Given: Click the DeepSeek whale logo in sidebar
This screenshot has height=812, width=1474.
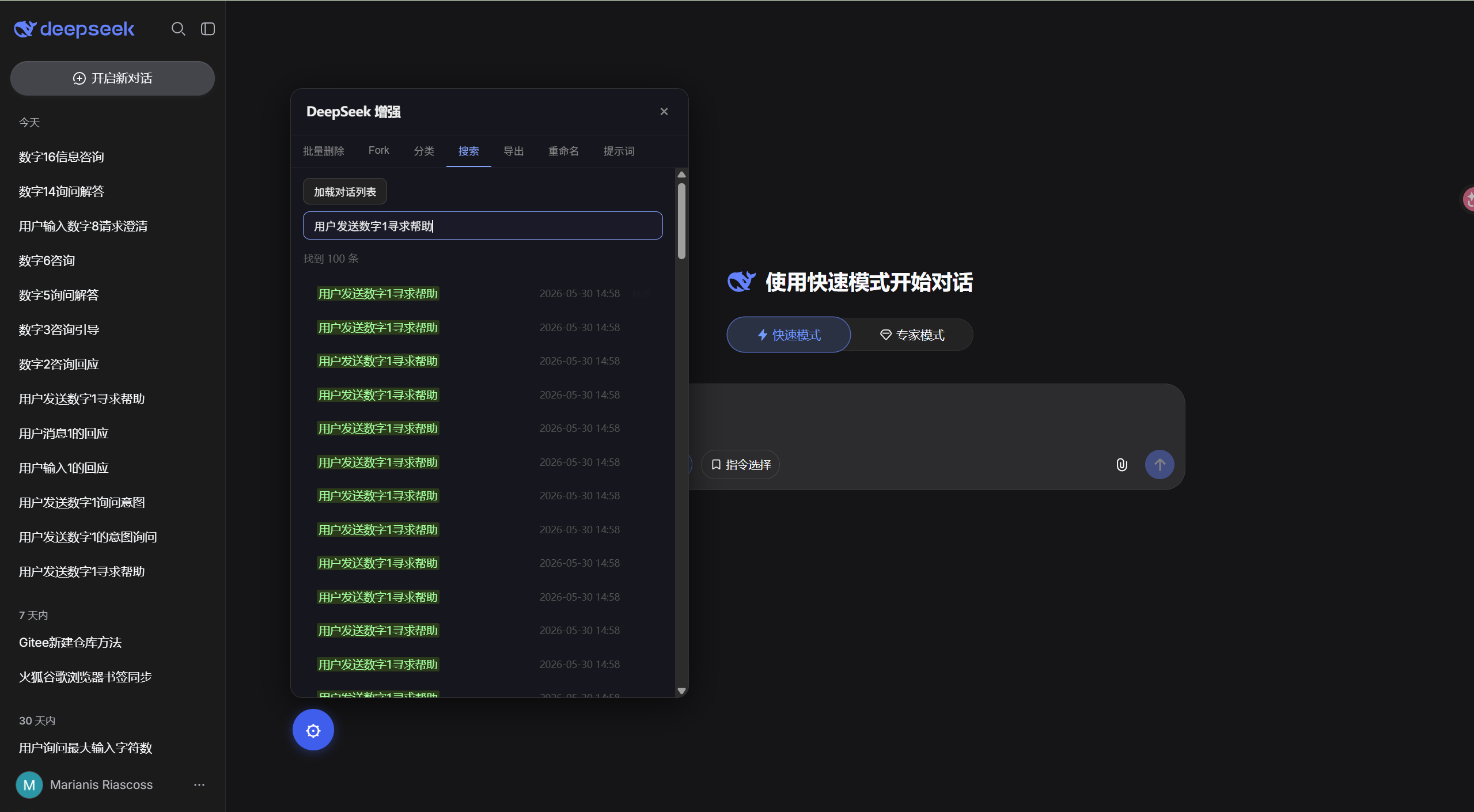Looking at the screenshot, I should tap(74, 29).
